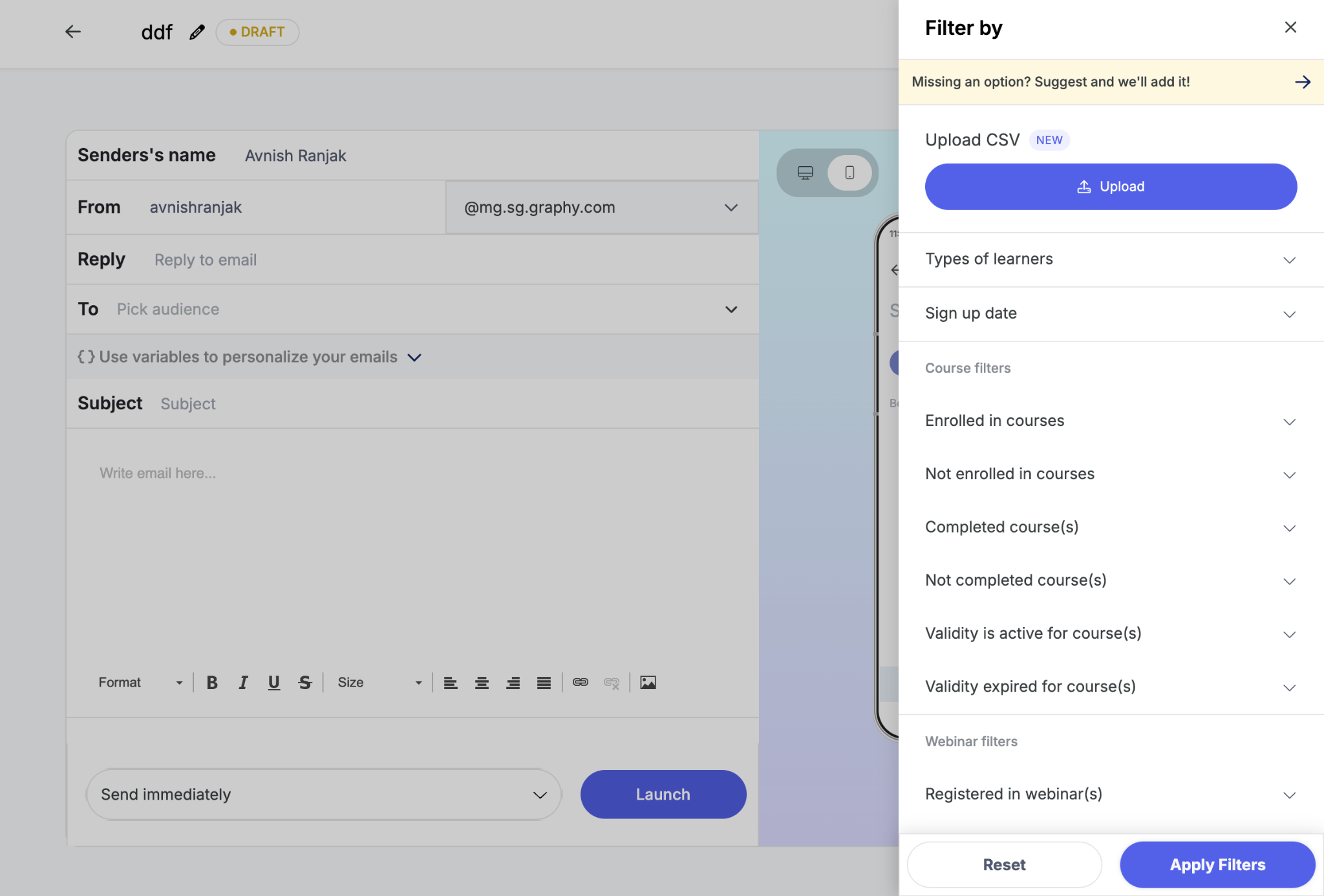Click the From username field avnishranjak
Image resolution: width=1324 pixels, height=896 pixels.
294,208
